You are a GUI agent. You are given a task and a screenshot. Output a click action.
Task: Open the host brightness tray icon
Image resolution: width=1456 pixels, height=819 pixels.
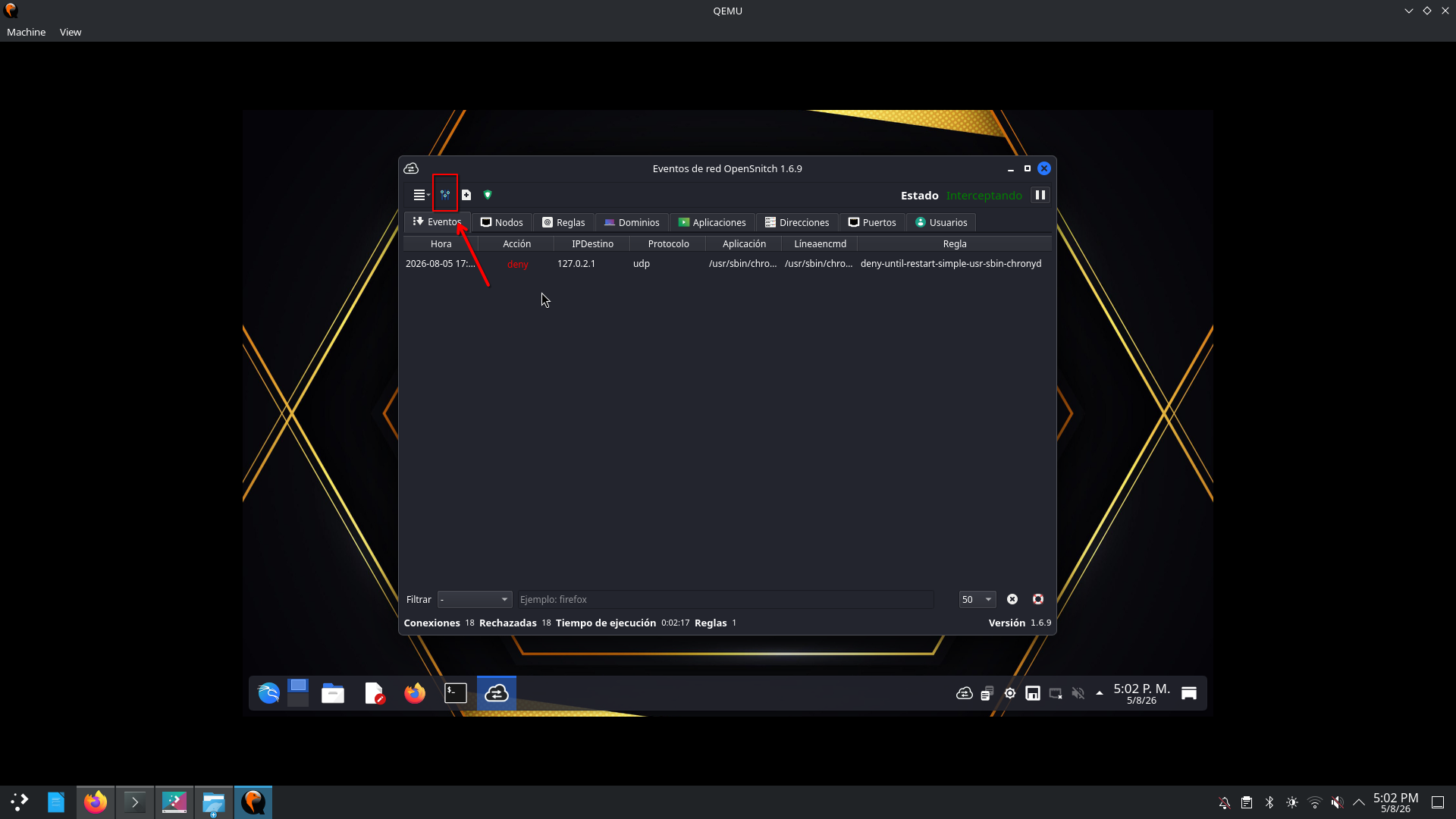tap(1292, 802)
